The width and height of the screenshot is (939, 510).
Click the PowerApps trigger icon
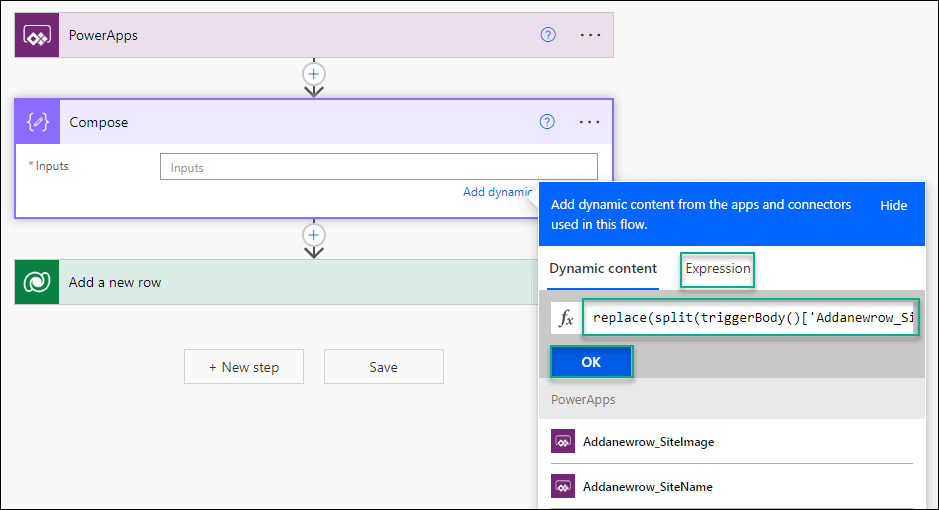(37, 35)
